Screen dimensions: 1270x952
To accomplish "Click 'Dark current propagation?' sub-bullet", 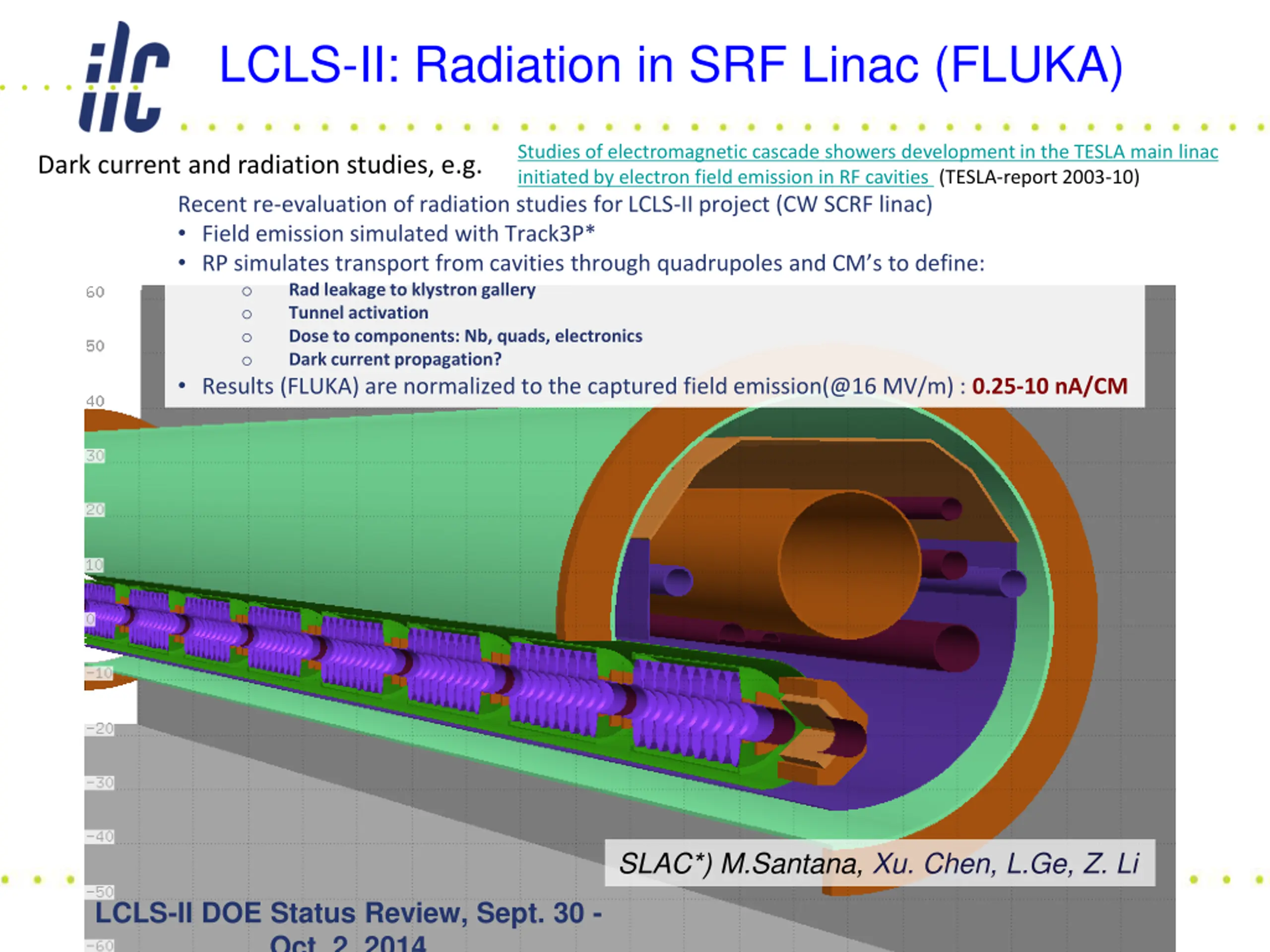I will [x=395, y=360].
